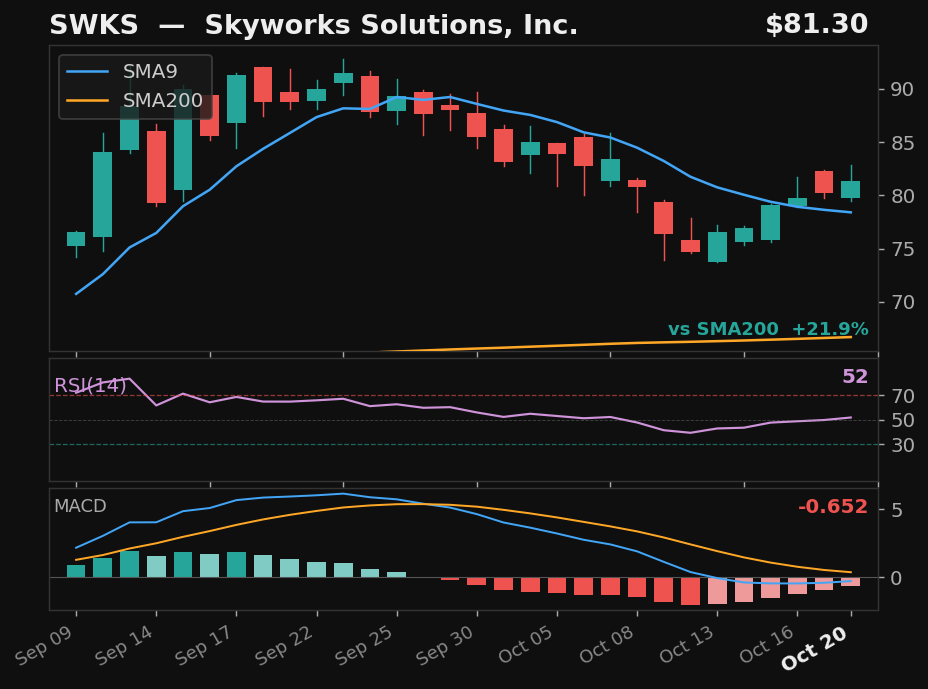Click the 85 price axis label

[902, 143]
